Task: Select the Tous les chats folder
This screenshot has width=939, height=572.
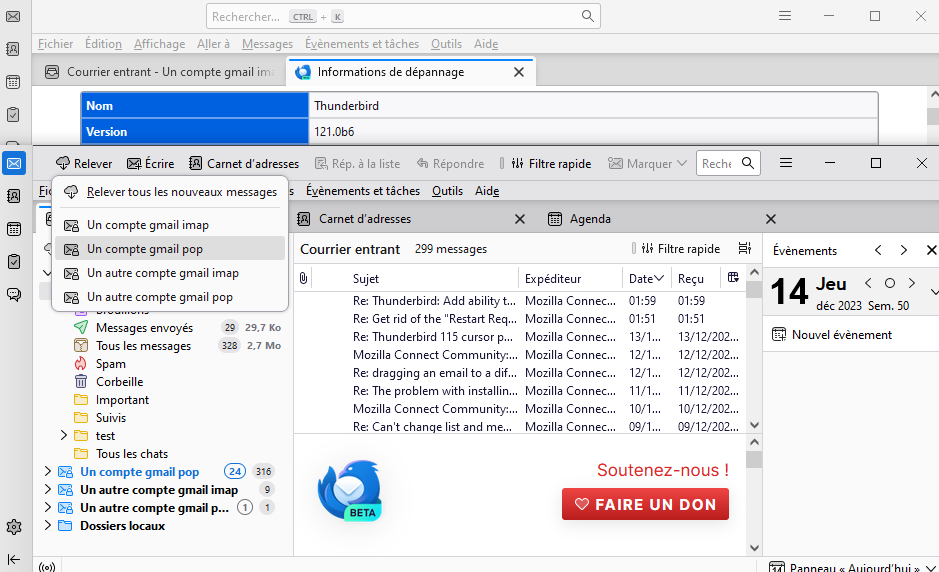Action: click(x=132, y=453)
